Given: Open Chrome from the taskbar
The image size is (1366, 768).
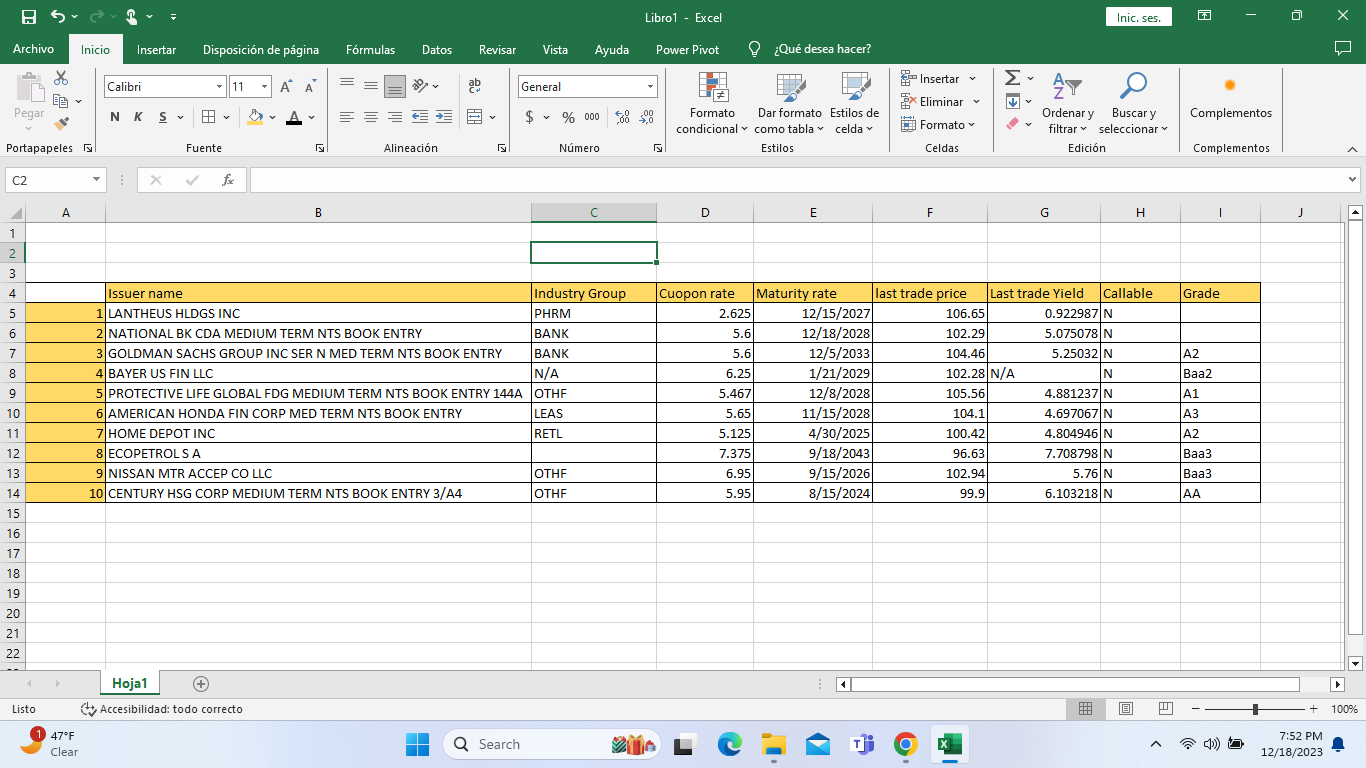Looking at the screenshot, I should coord(906,744).
